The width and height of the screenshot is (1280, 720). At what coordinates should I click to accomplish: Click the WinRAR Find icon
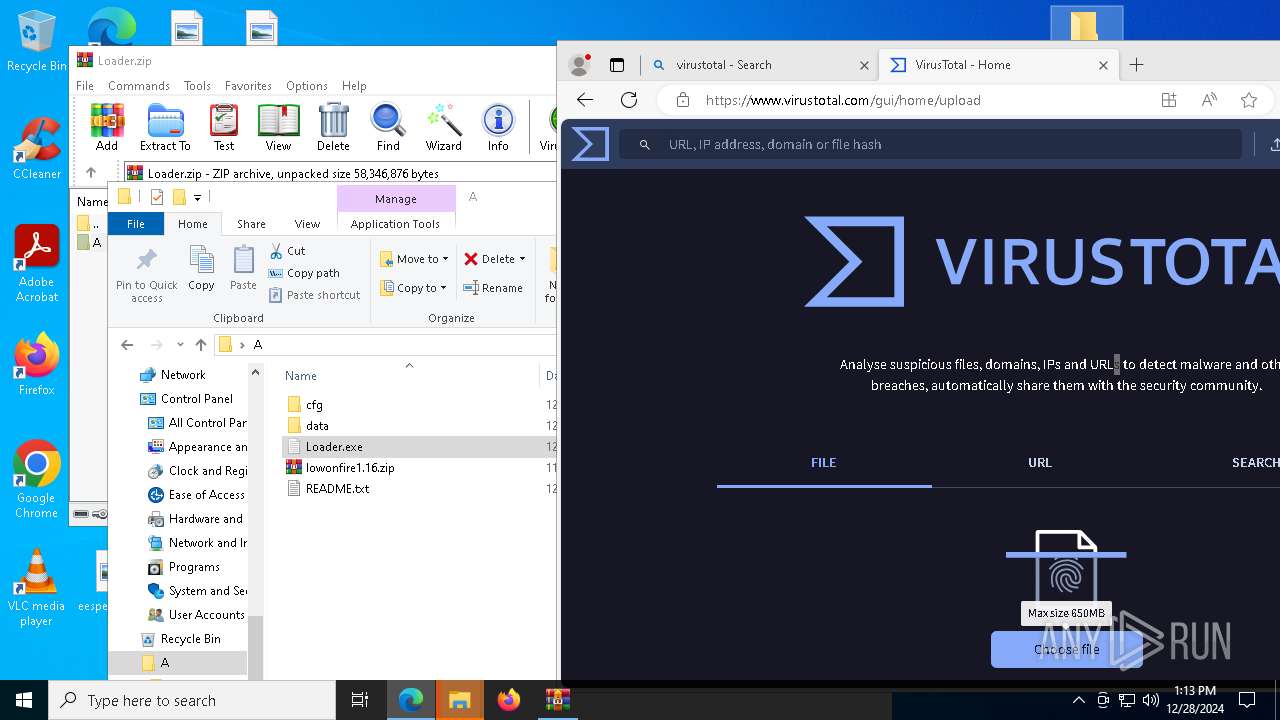pyautogui.click(x=388, y=127)
